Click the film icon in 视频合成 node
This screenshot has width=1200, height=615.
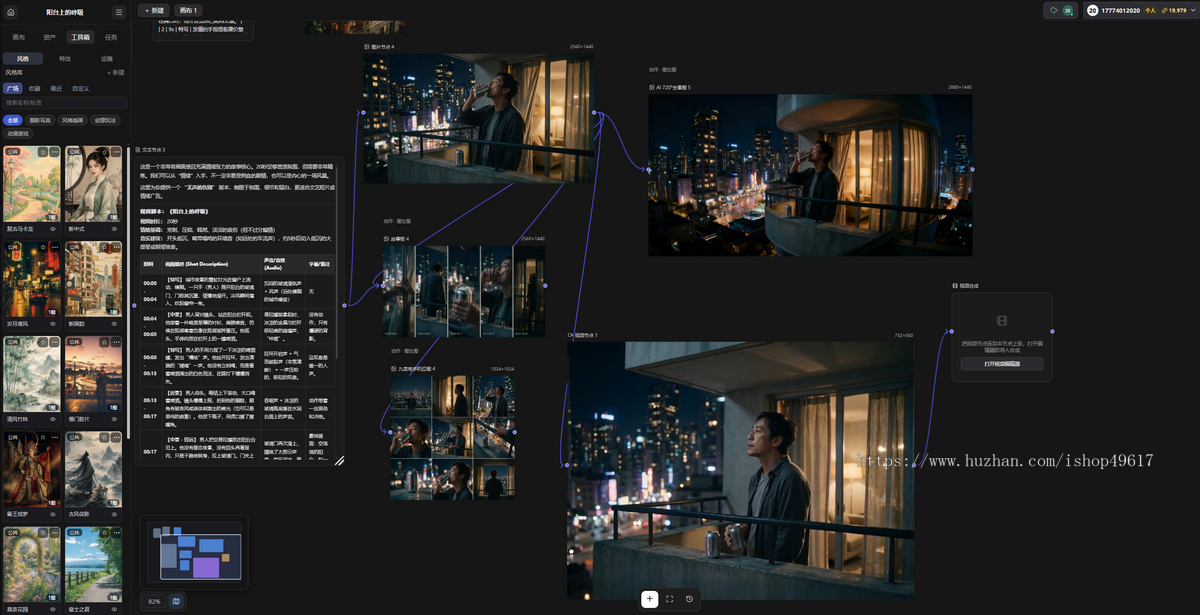click(1002, 321)
